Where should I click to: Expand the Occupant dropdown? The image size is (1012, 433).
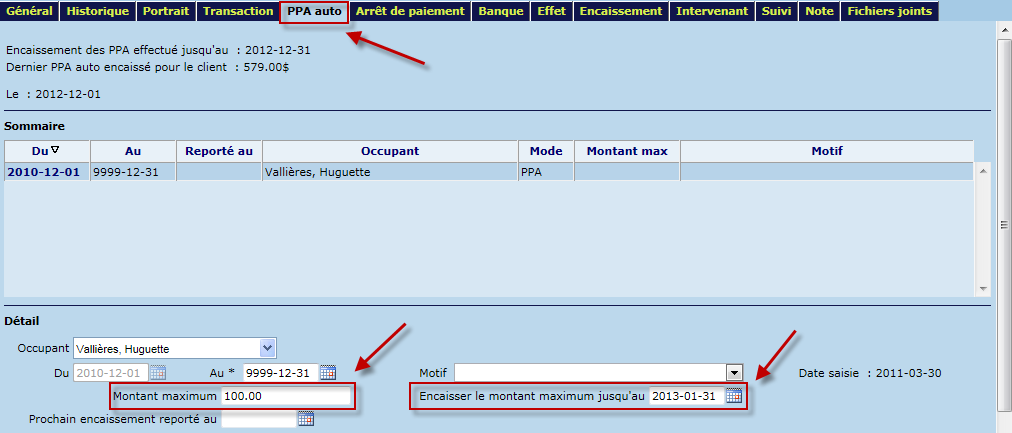267,348
